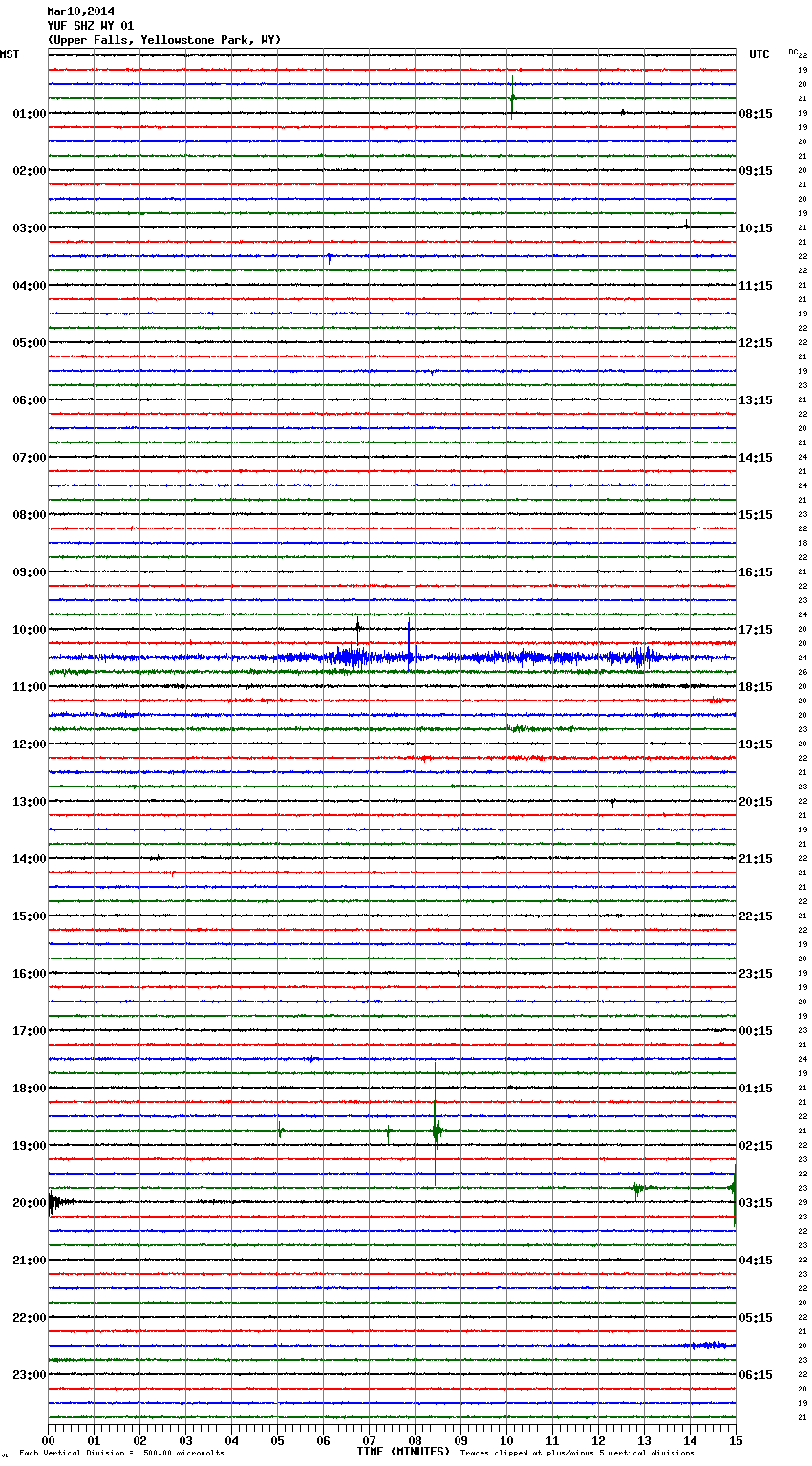812x1466 pixels.
Task: Click the 02:15 UTC time label
Action: (756, 1146)
